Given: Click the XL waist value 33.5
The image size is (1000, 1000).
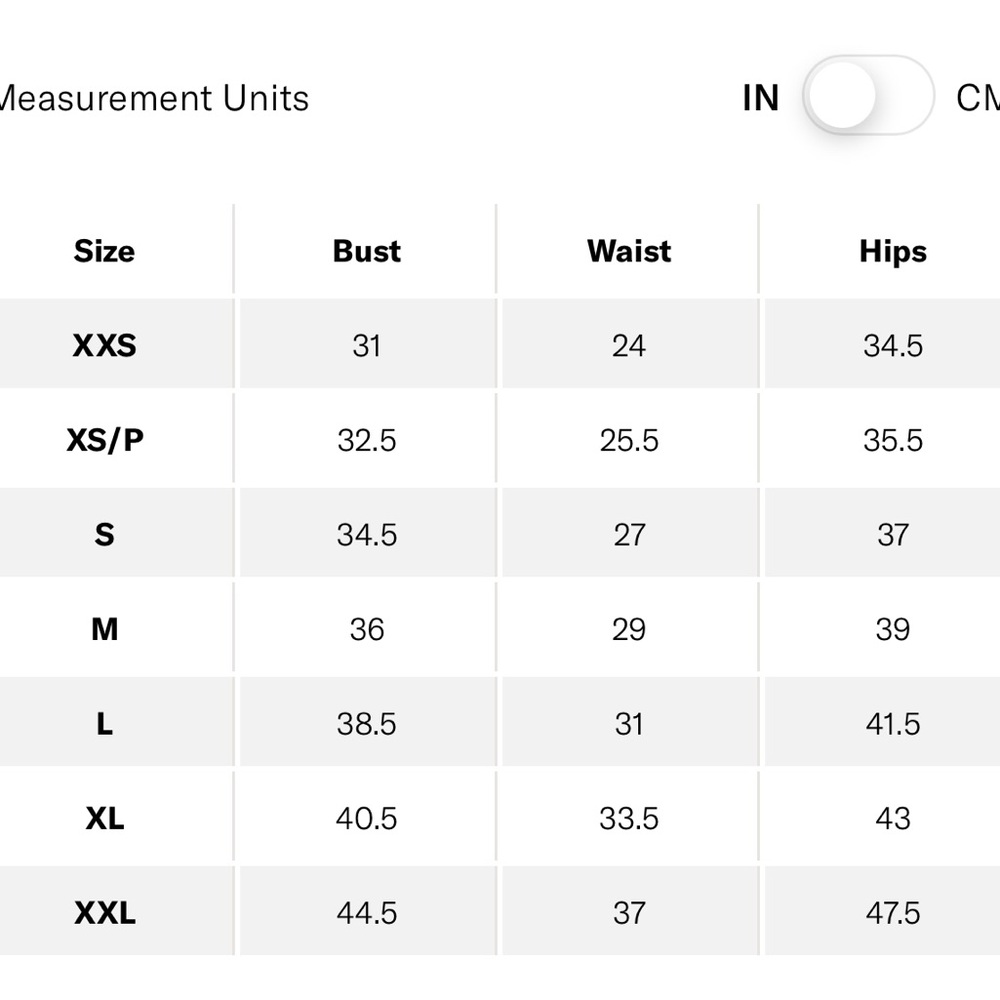Looking at the screenshot, I should point(629,818).
